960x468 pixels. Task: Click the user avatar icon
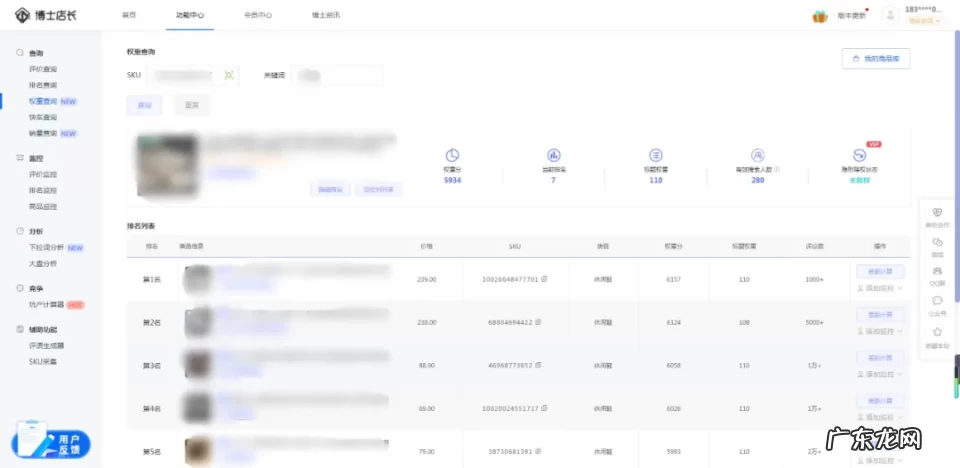click(889, 15)
